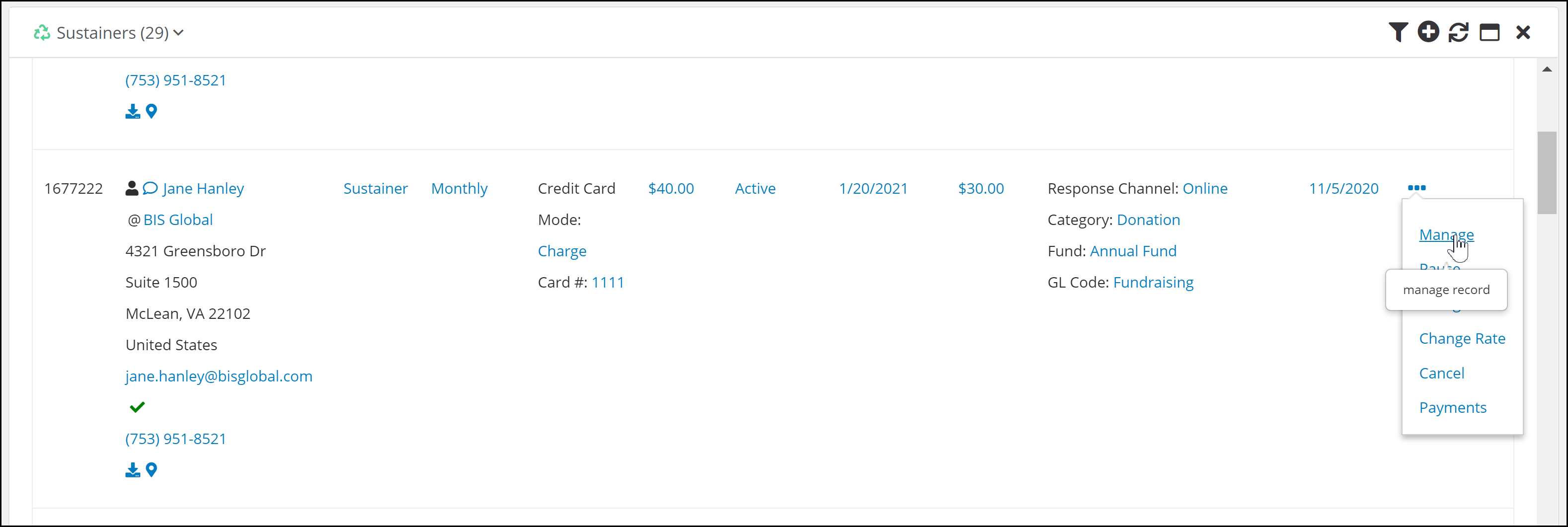The image size is (1568, 527).
Task: Click the Active status link
Action: coord(755,189)
